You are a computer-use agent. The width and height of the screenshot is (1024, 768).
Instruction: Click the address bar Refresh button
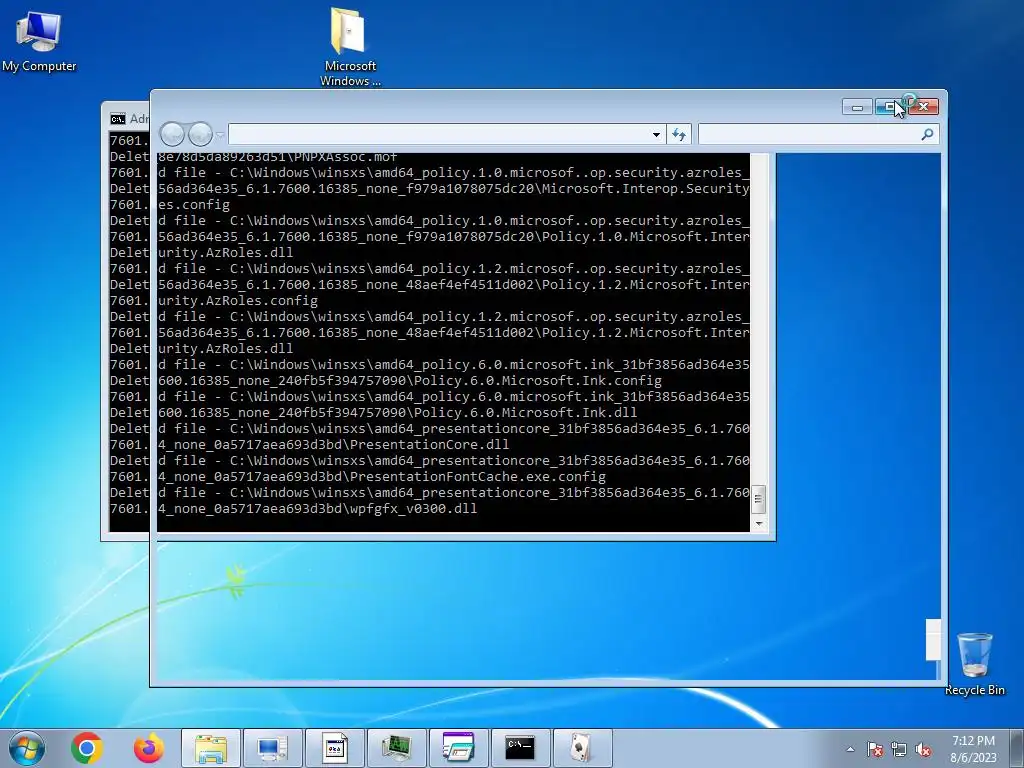(679, 135)
